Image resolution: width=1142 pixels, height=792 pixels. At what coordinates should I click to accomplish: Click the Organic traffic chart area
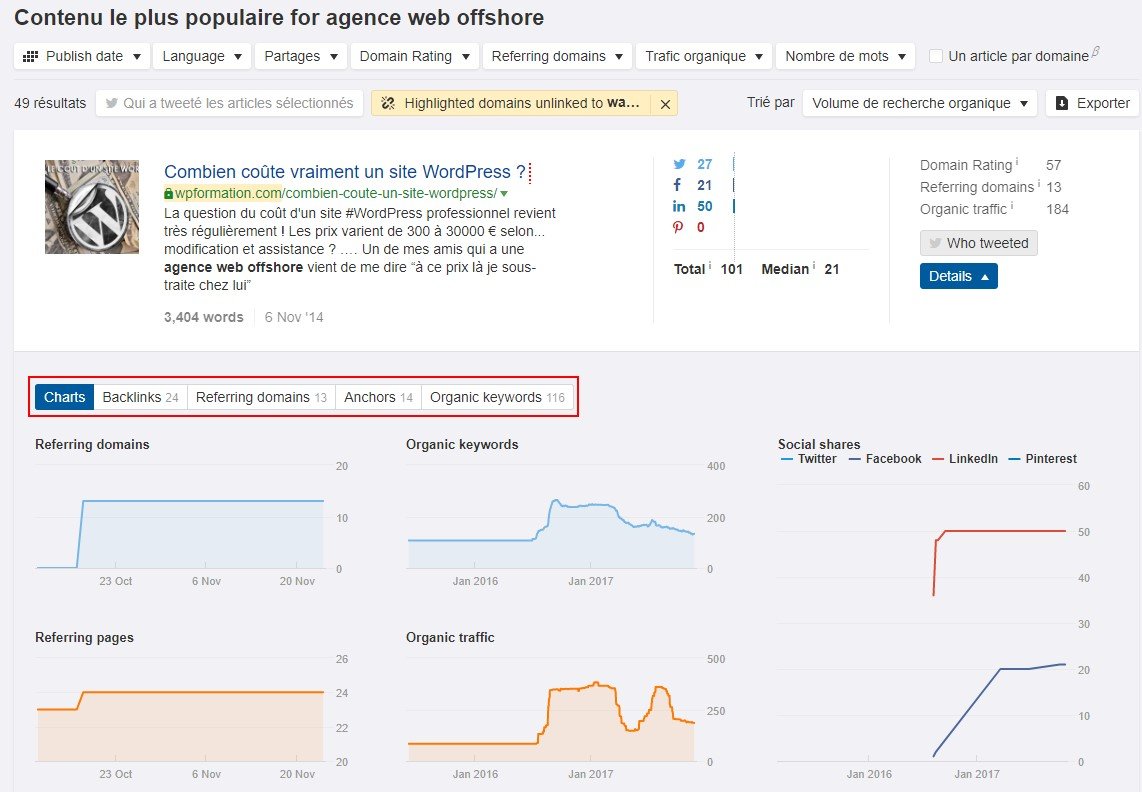click(x=551, y=710)
